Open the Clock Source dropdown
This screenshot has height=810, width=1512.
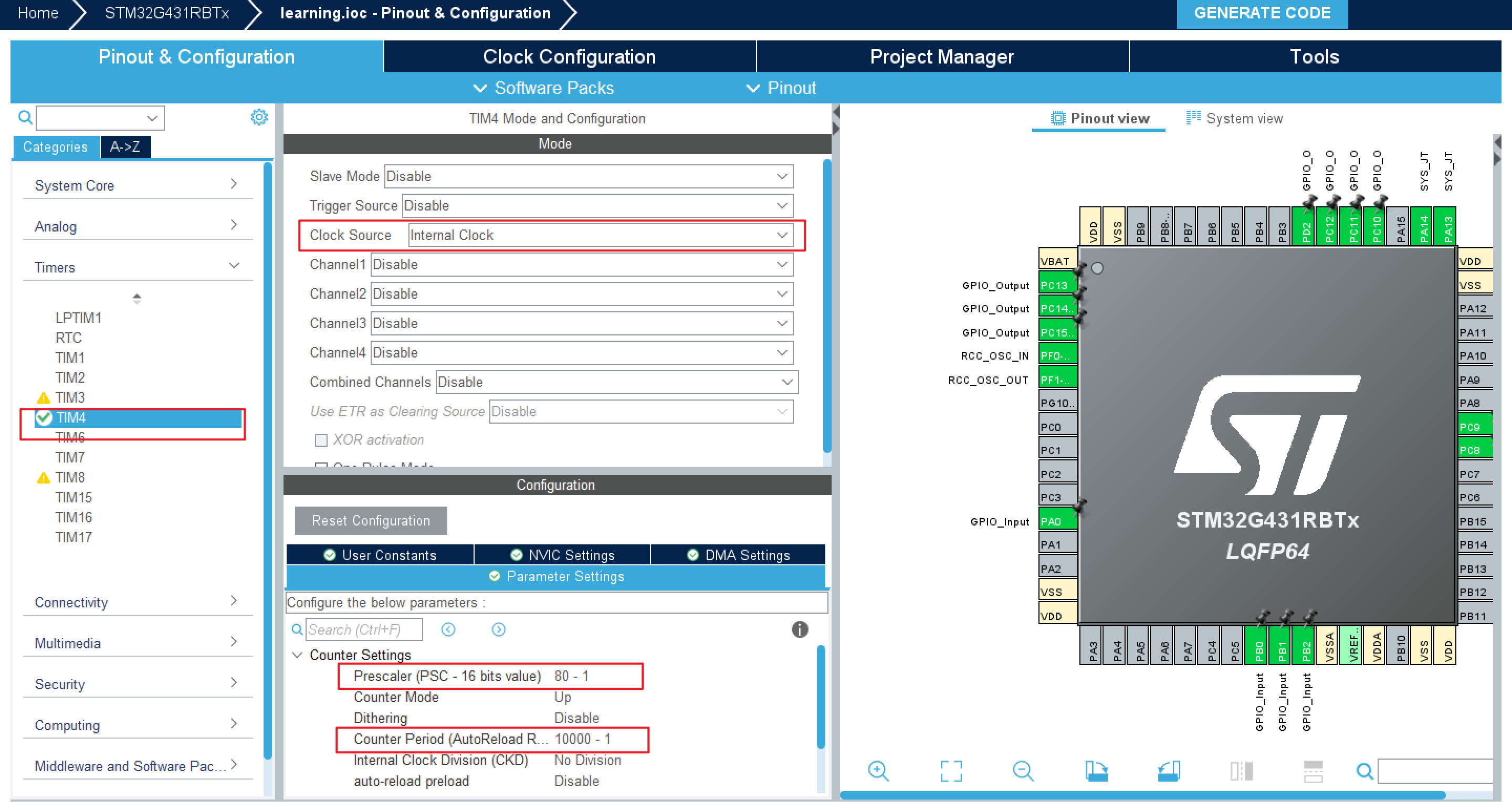pyautogui.click(x=600, y=235)
